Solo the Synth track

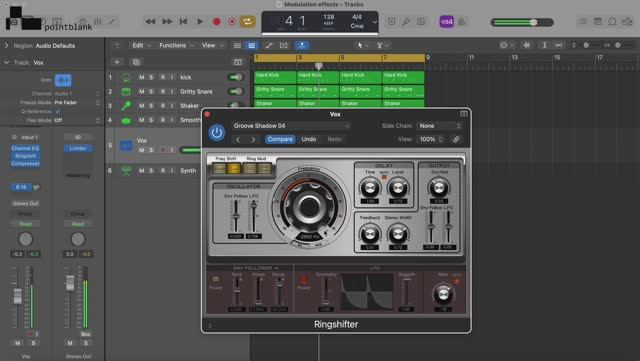click(151, 171)
